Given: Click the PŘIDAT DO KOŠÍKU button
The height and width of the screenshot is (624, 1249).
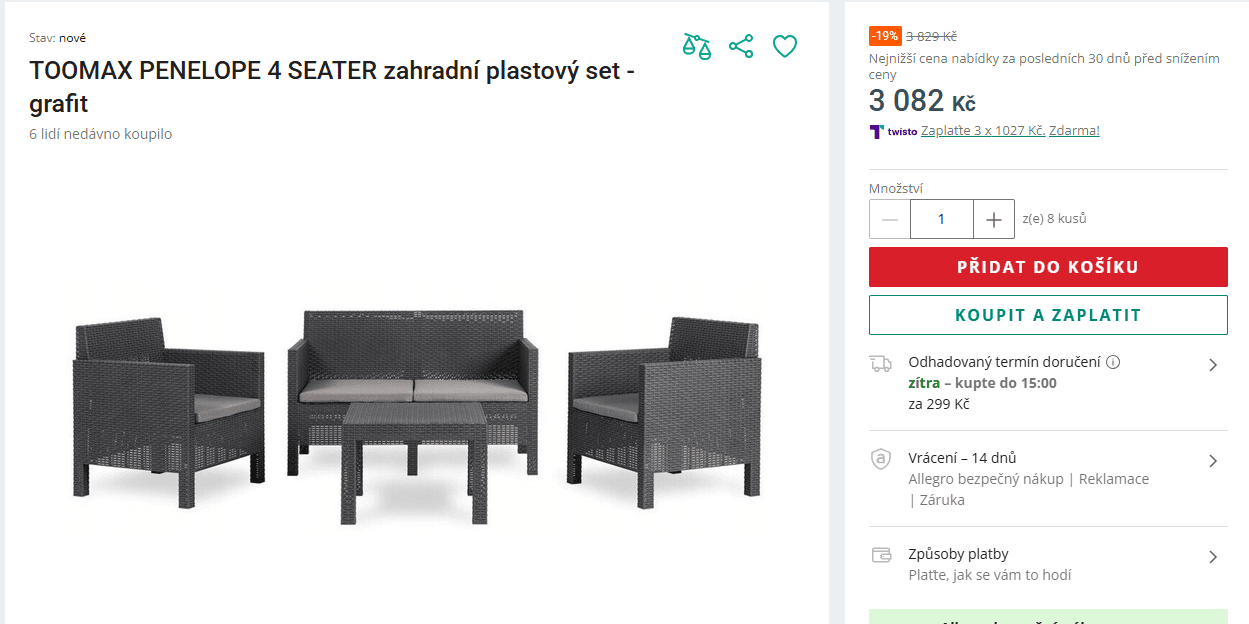Looking at the screenshot, I should point(1048,267).
